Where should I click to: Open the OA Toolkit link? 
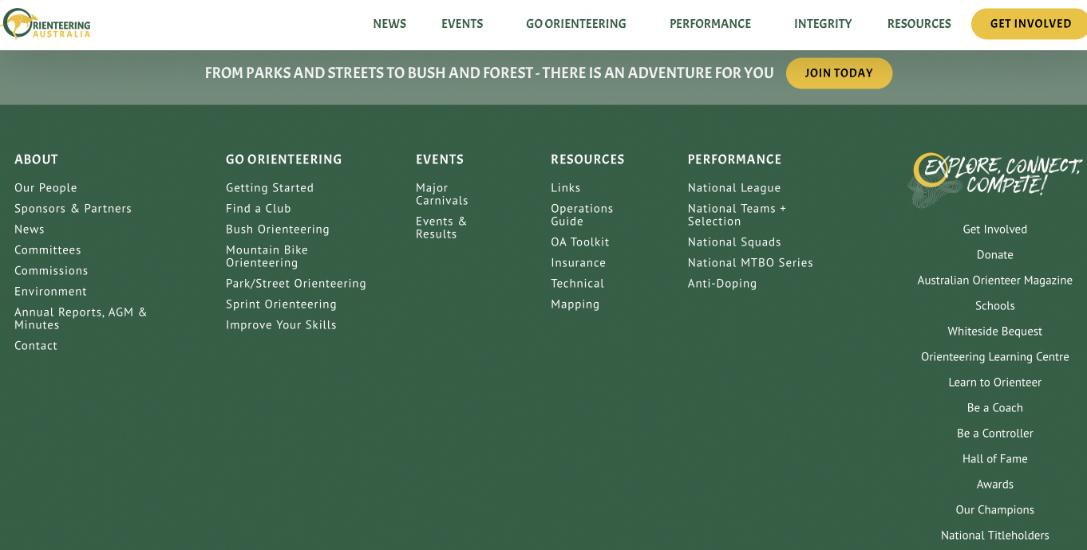point(580,242)
